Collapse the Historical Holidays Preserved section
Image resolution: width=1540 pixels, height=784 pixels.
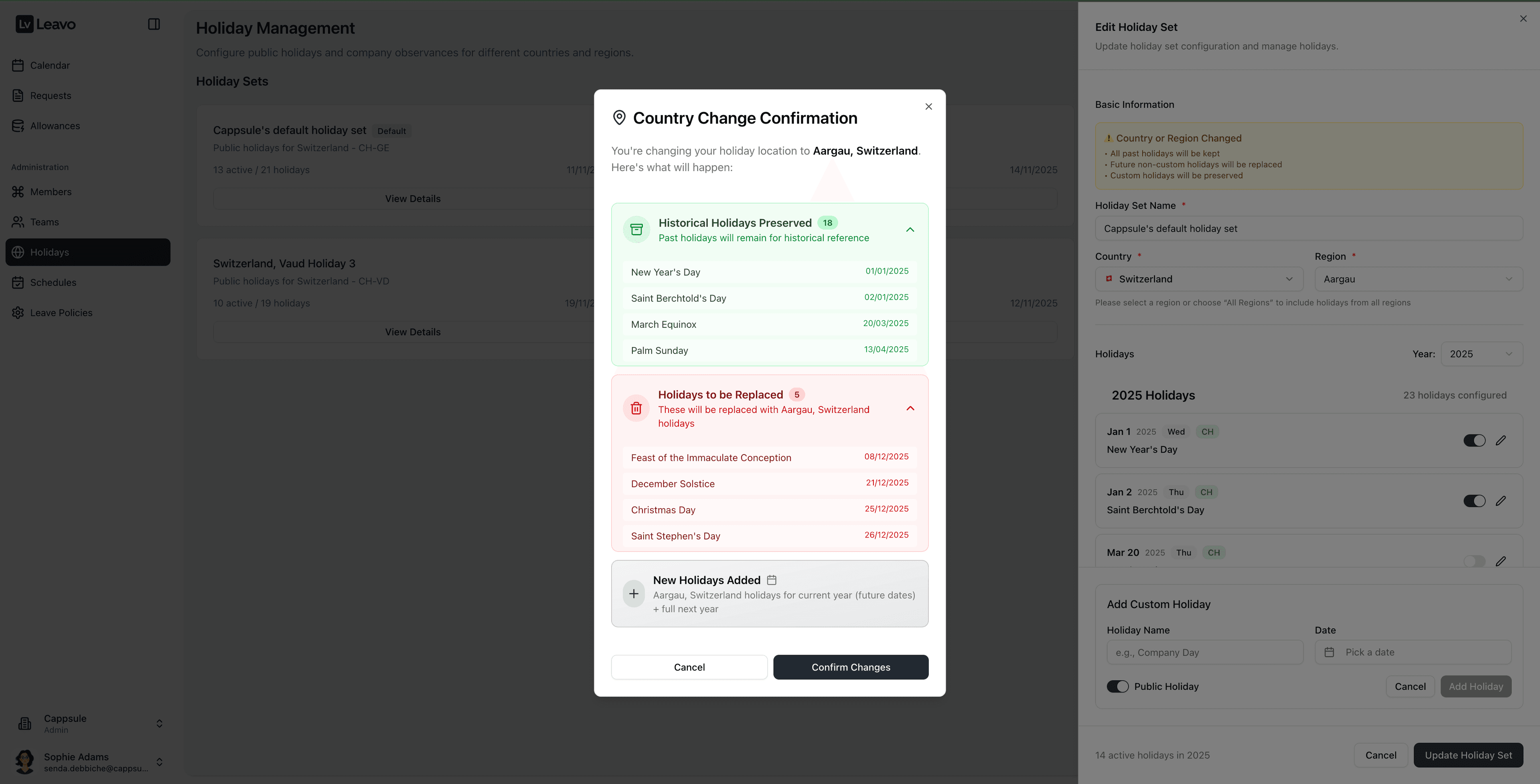[x=910, y=229]
